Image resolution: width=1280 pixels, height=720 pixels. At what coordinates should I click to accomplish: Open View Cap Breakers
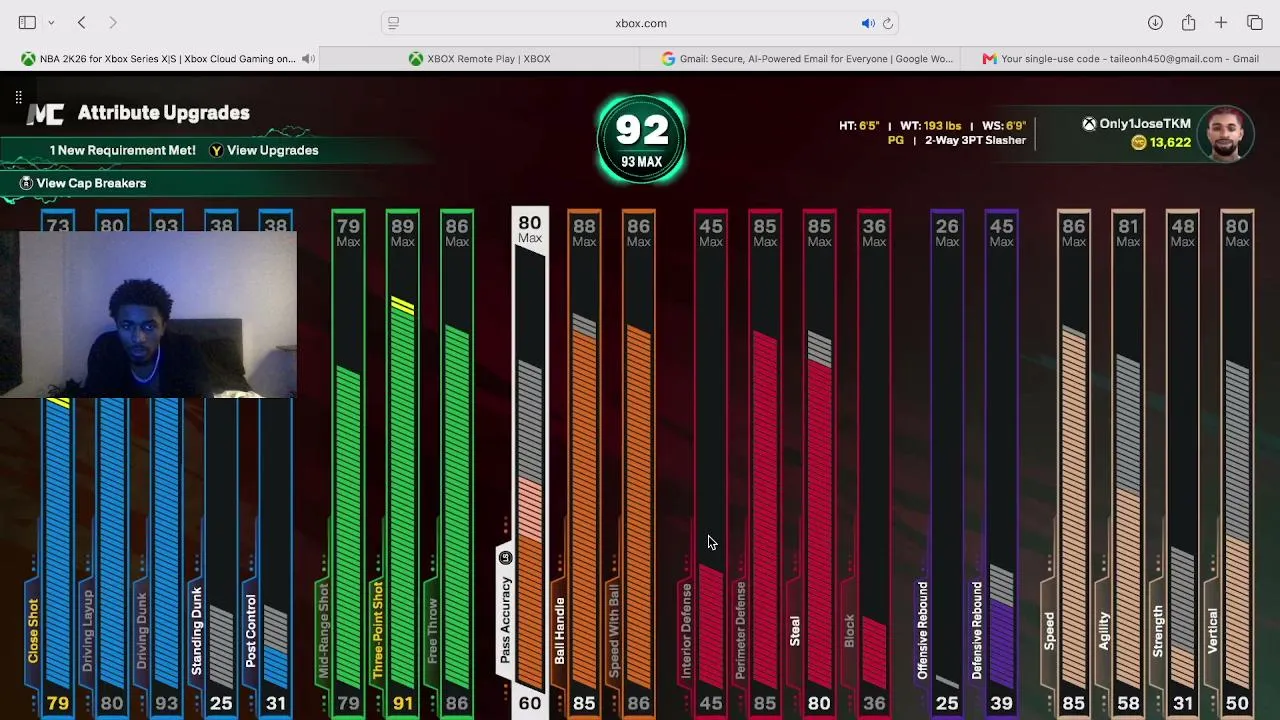tap(91, 183)
